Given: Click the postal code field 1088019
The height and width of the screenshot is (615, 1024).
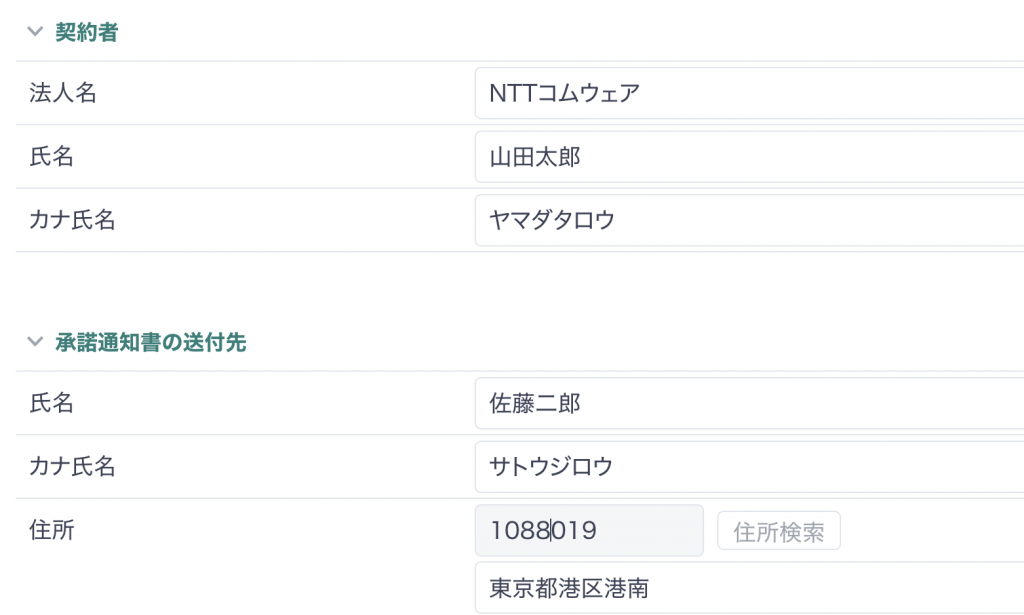Looking at the screenshot, I should click(589, 530).
